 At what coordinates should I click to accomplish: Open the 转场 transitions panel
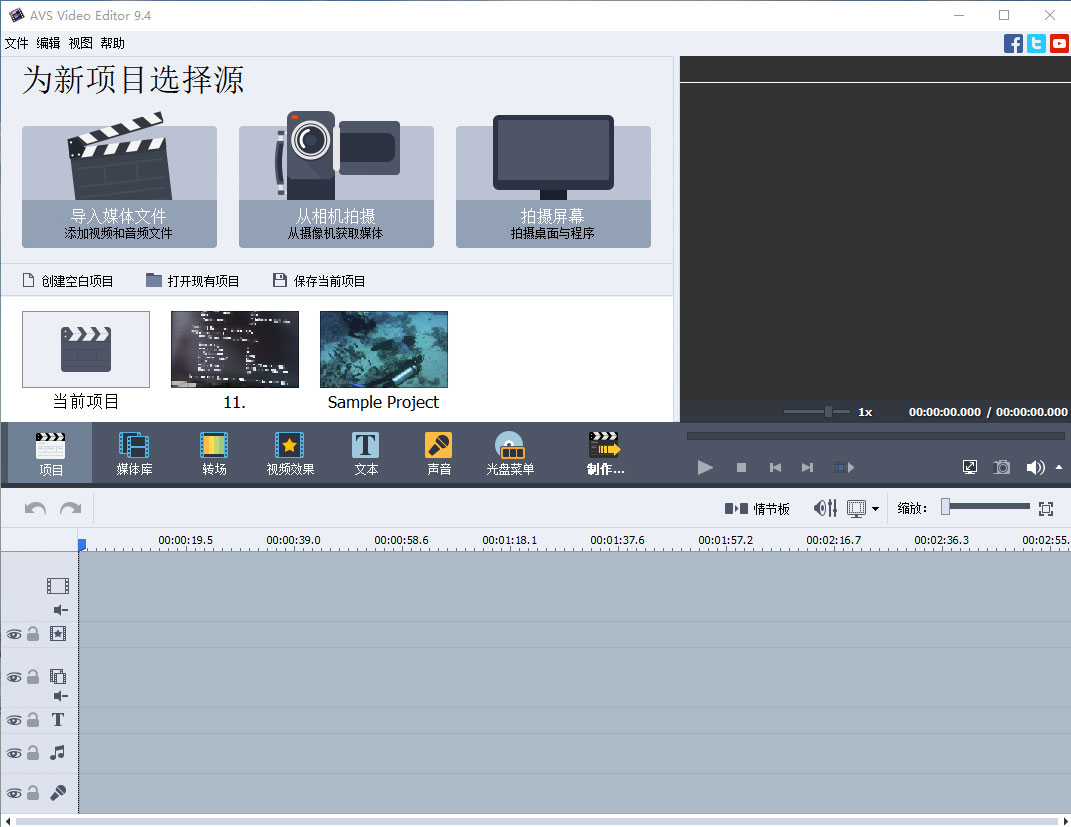tap(214, 453)
